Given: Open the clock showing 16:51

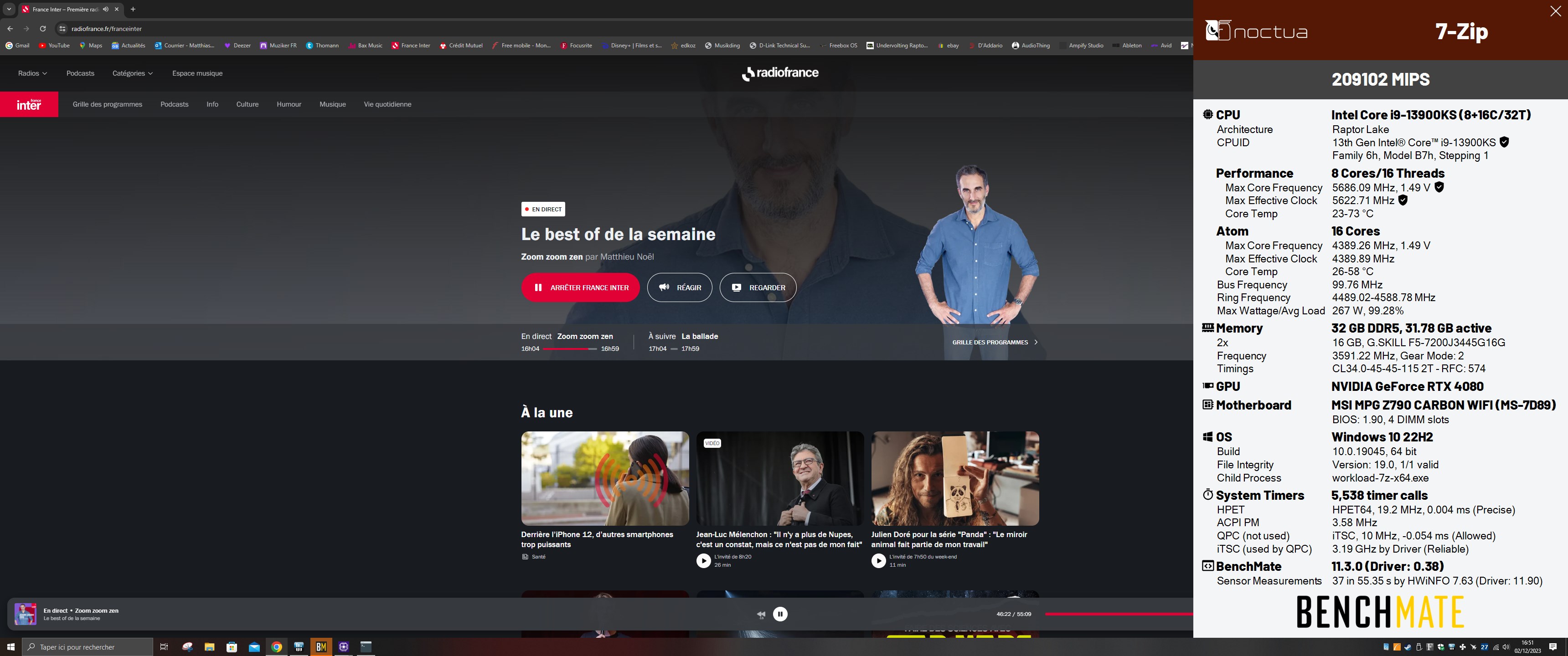Looking at the screenshot, I should 1527,647.
